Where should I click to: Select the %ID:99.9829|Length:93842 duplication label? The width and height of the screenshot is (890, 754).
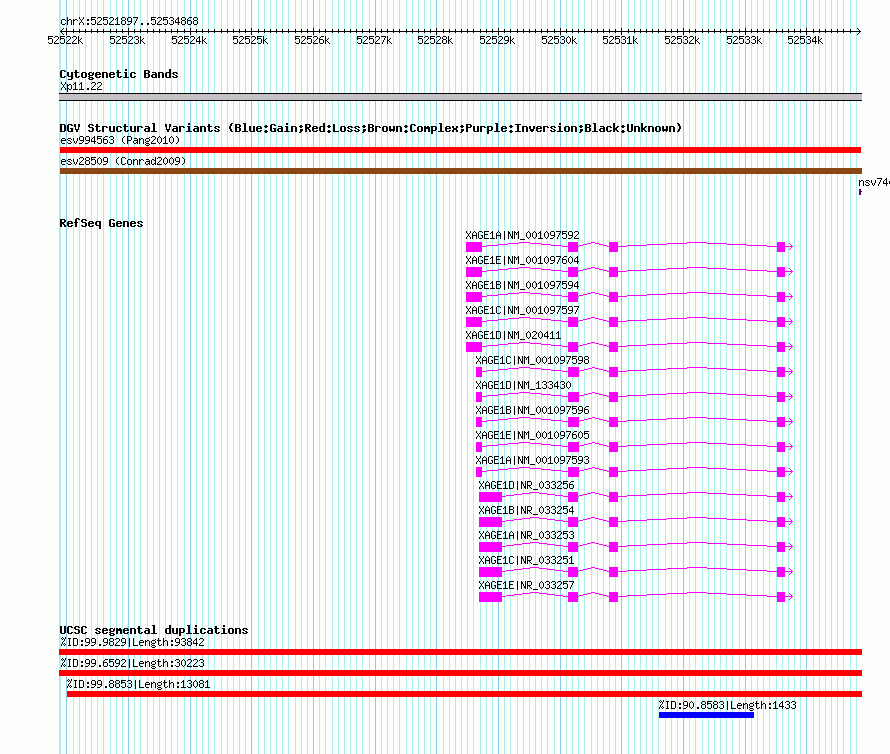tap(132, 642)
